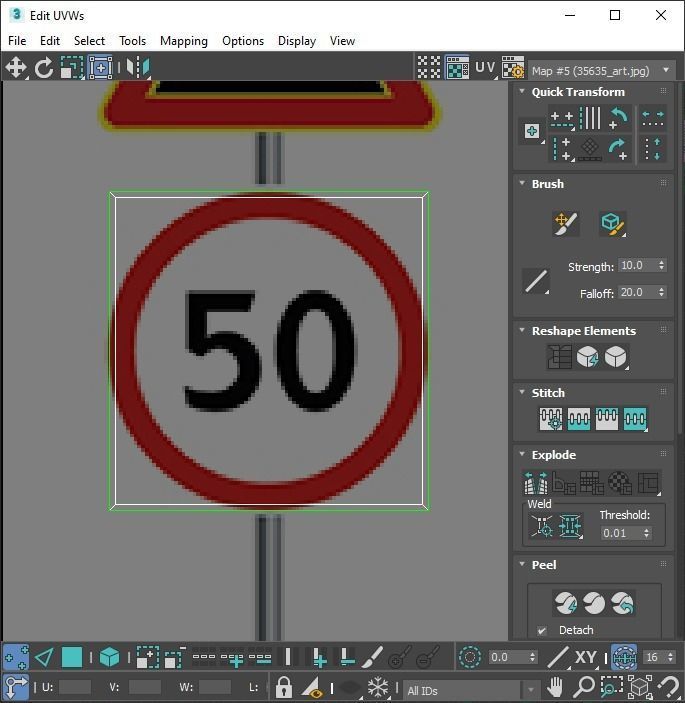Open the All IDs dropdown
The image size is (685, 703).
(x=470, y=690)
